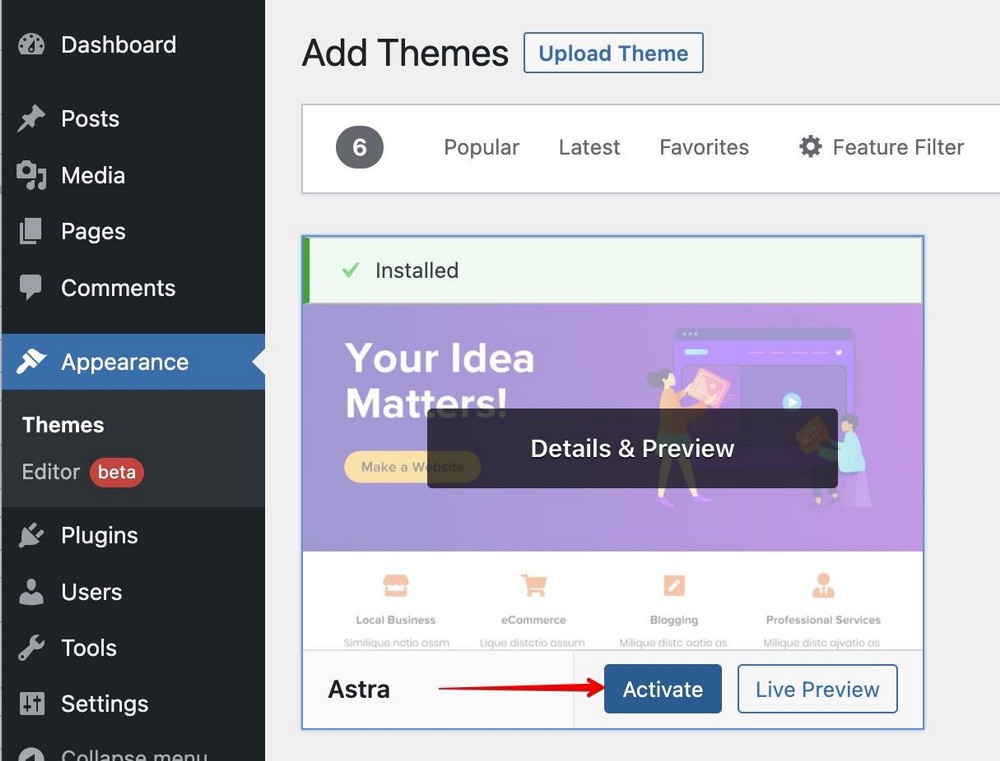Click the Dashboard gauge icon
1000x761 pixels.
pyautogui.click(x=31, y=45)
